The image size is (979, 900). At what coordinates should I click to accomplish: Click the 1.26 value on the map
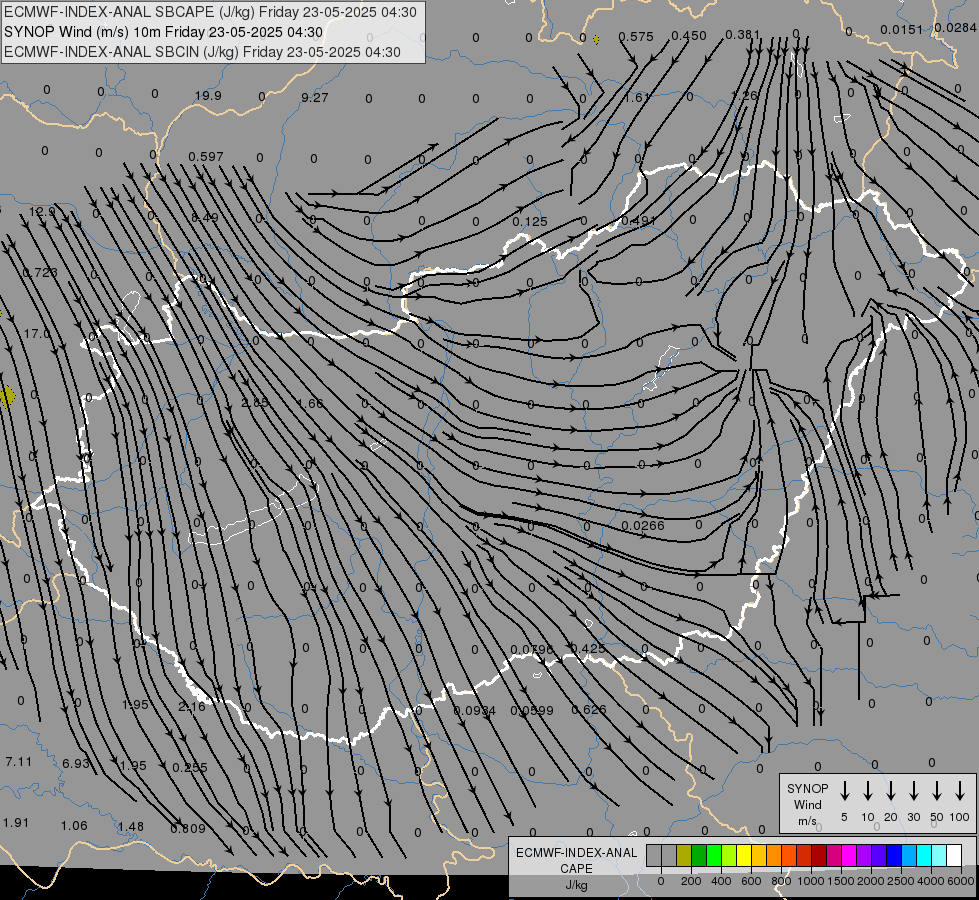pyautogui.click(x=744, y=96)
